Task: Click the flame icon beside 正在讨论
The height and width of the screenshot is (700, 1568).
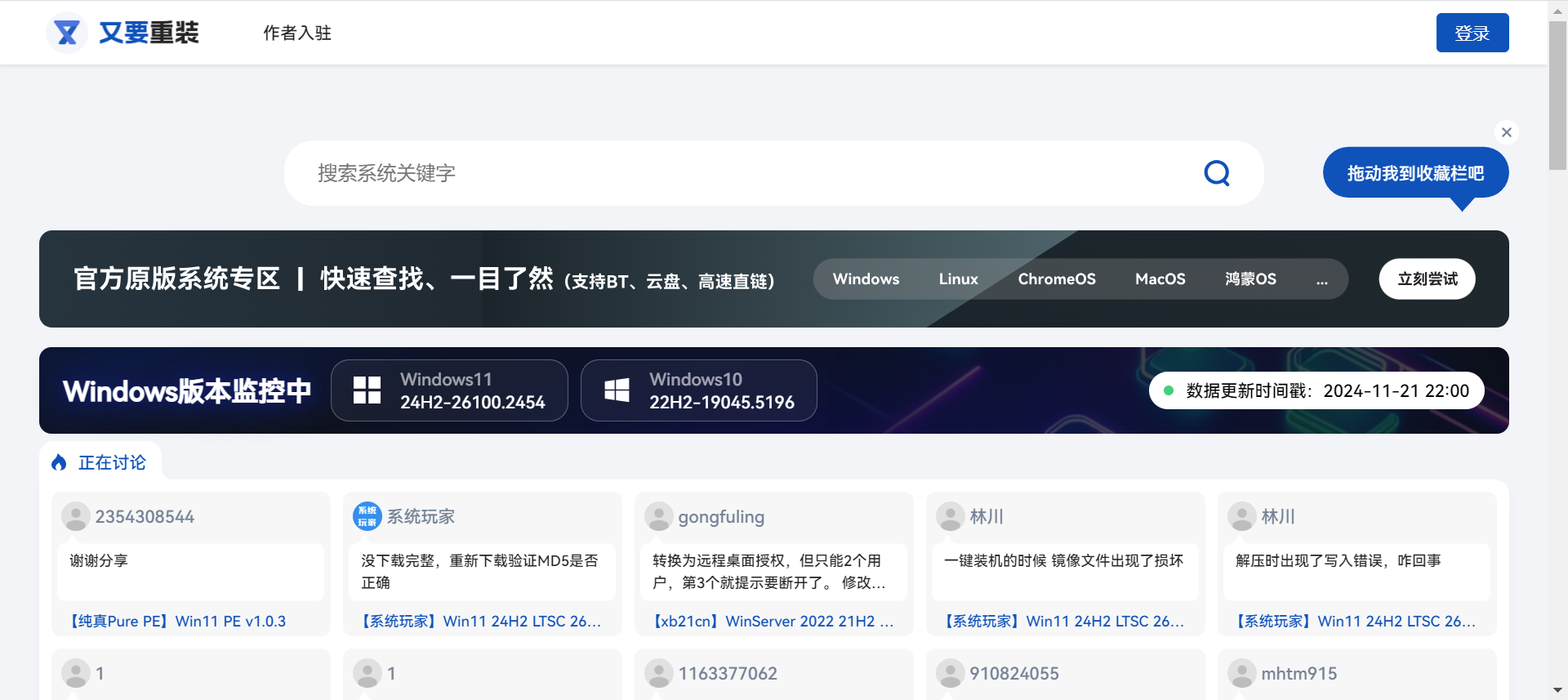Action: (59, 463)
